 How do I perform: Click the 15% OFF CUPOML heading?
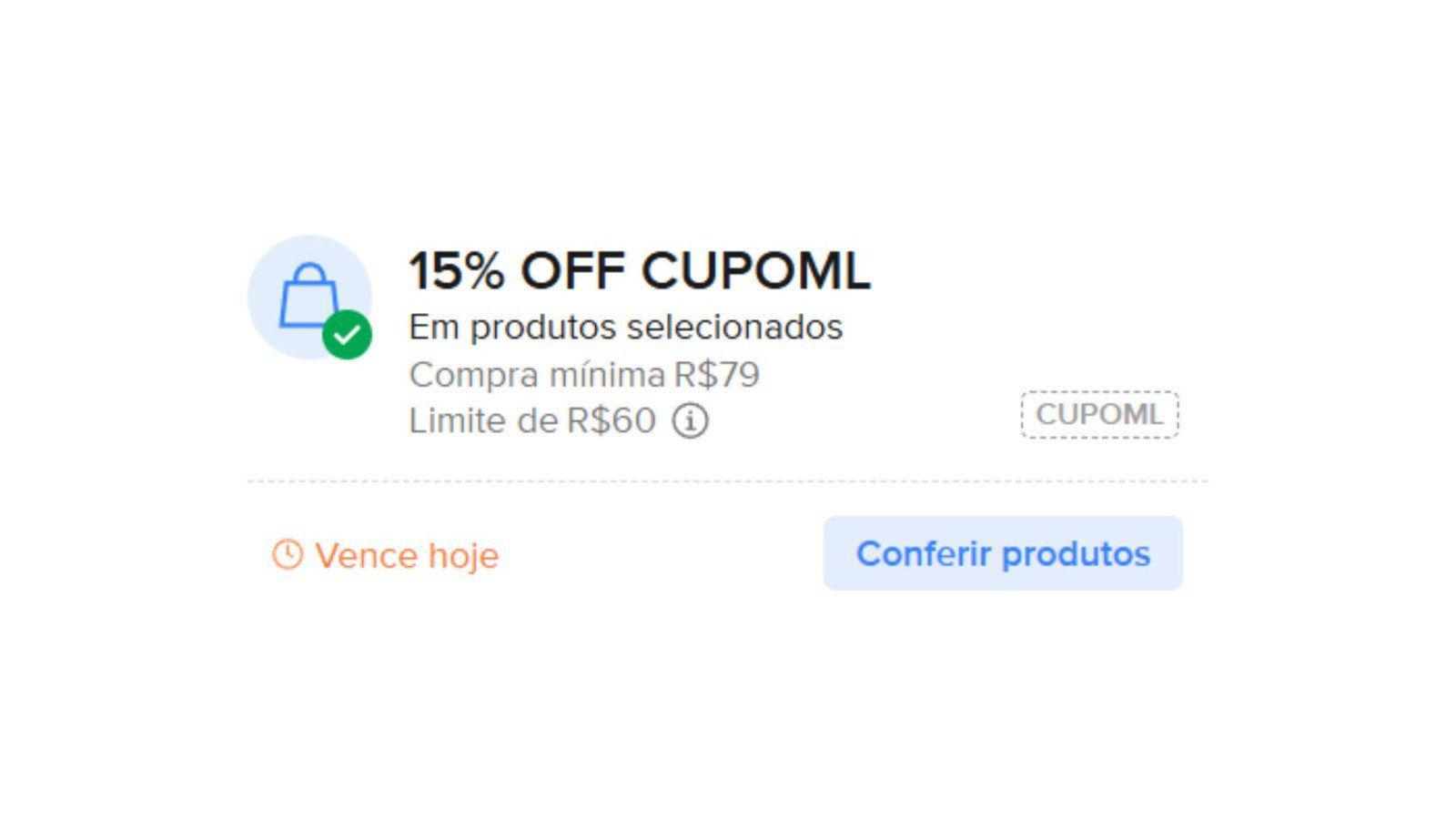639,271
